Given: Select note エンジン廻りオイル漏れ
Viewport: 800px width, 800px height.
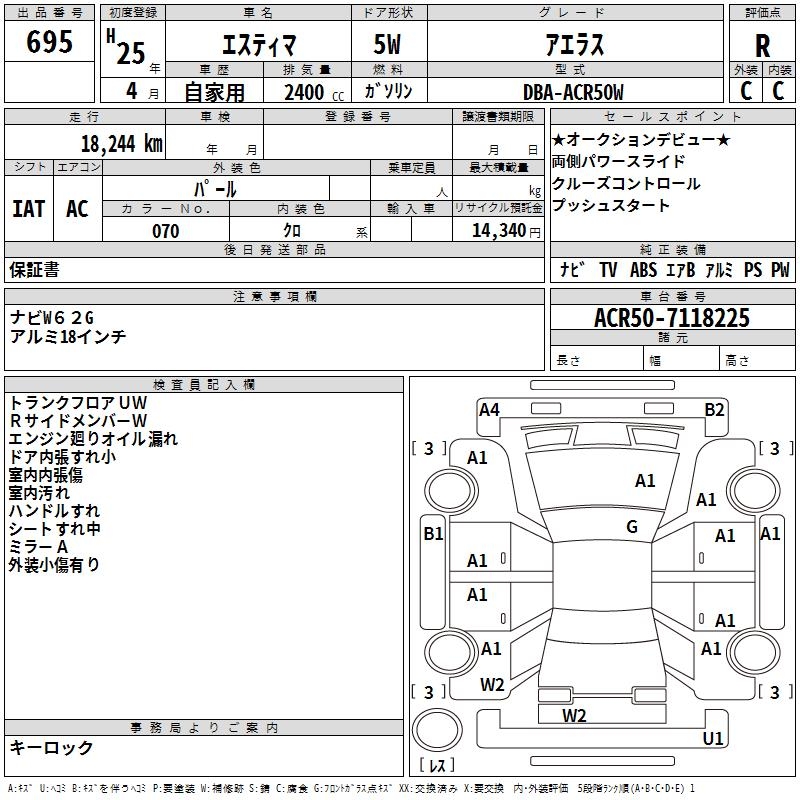Looking at the screenshot, I should (93, 439).
